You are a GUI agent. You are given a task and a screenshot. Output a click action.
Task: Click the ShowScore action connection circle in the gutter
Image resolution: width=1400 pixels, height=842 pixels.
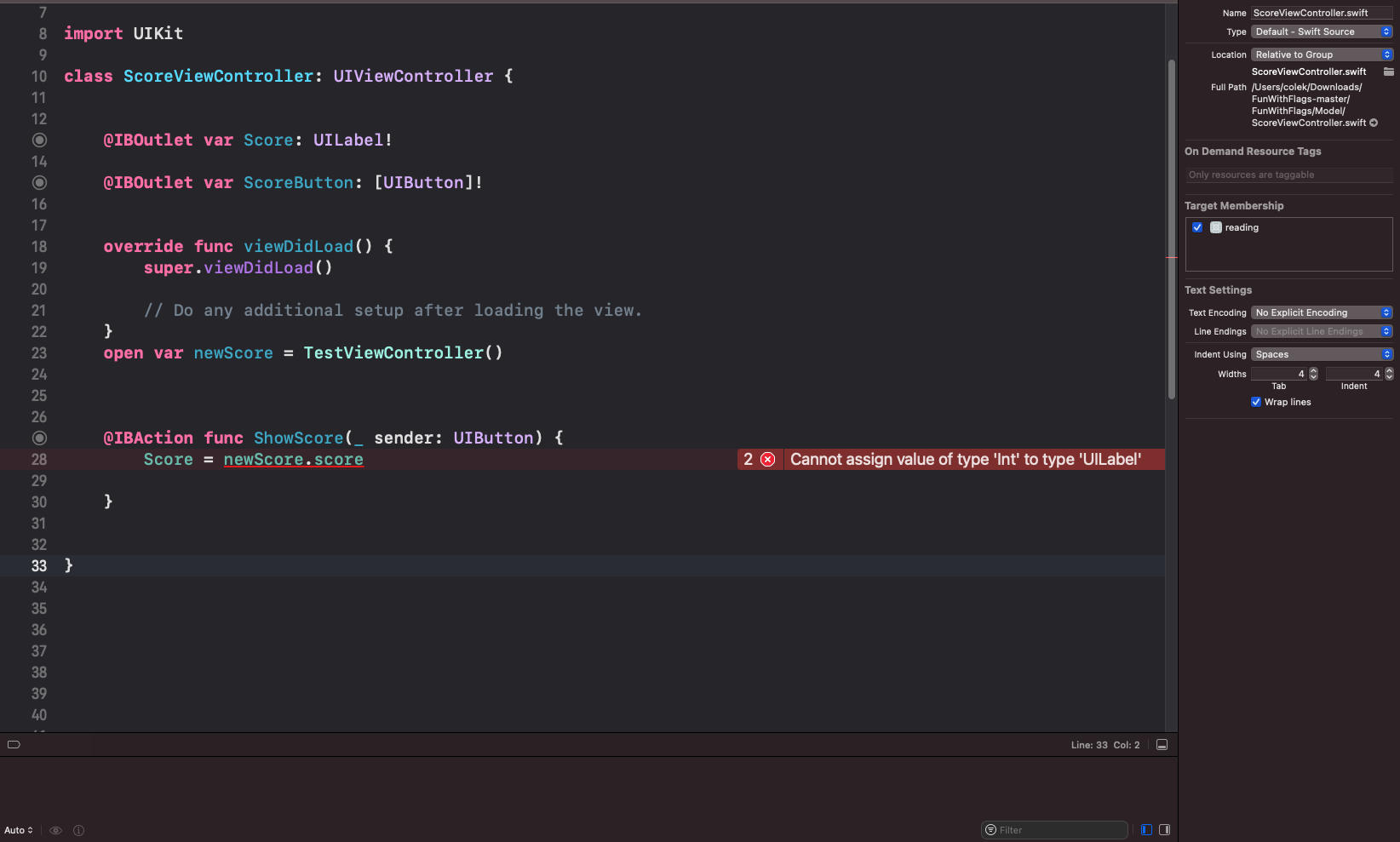pos(39,438)
